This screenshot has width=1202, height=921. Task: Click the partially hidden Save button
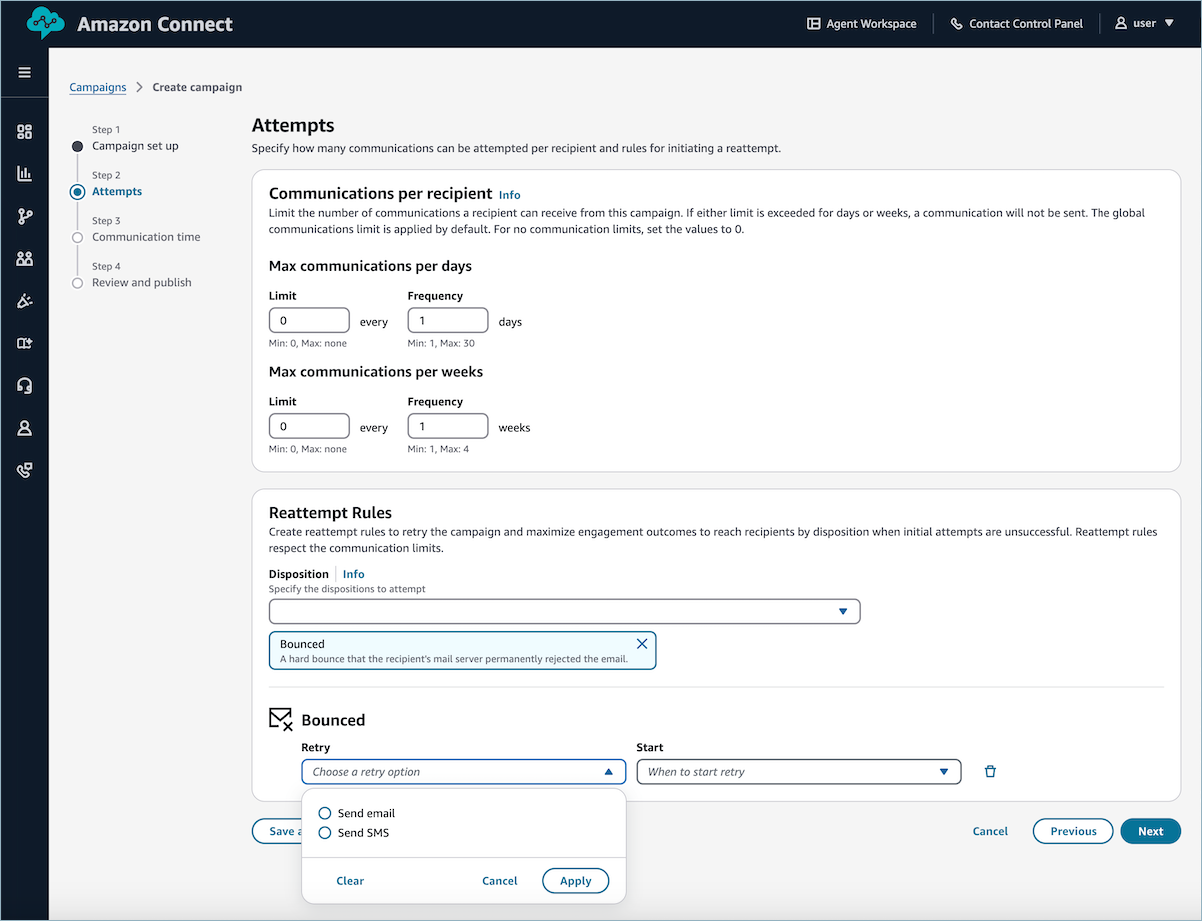[x=277, y=831]
